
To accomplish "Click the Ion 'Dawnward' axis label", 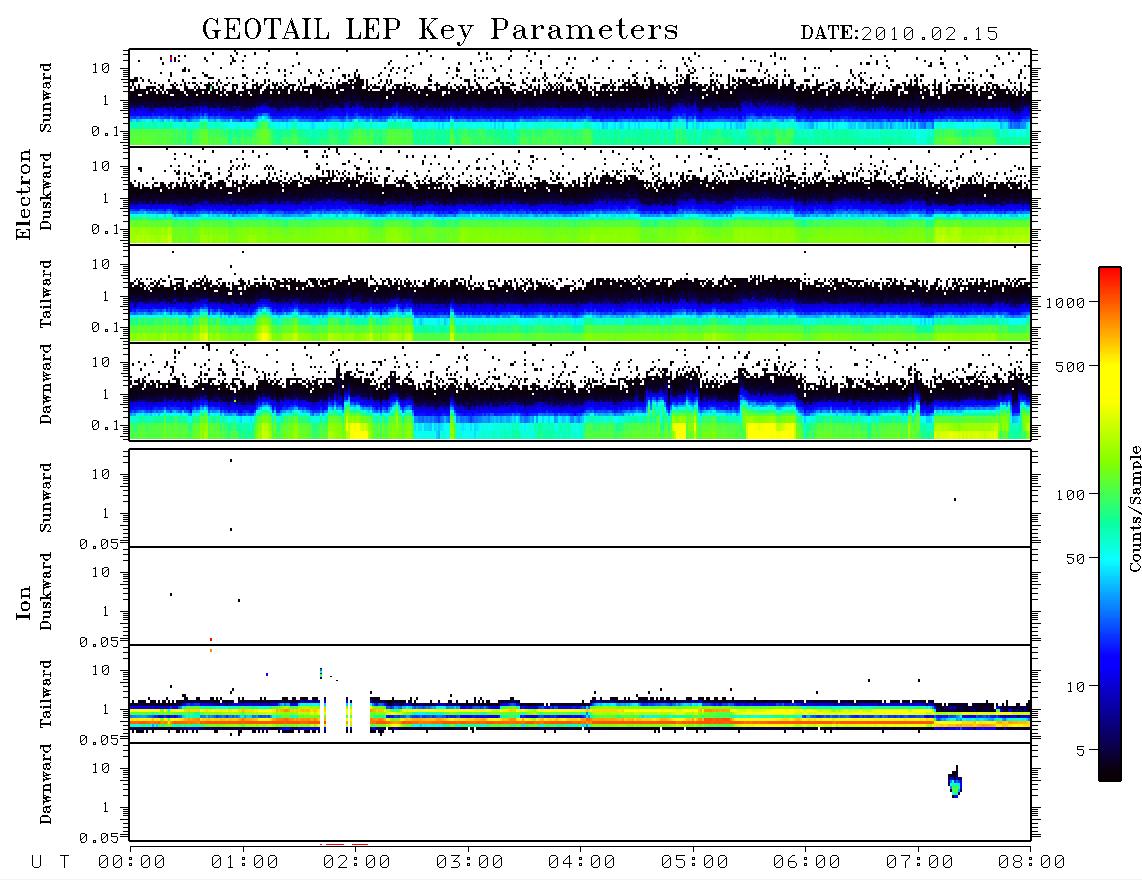I will (46, 783).
